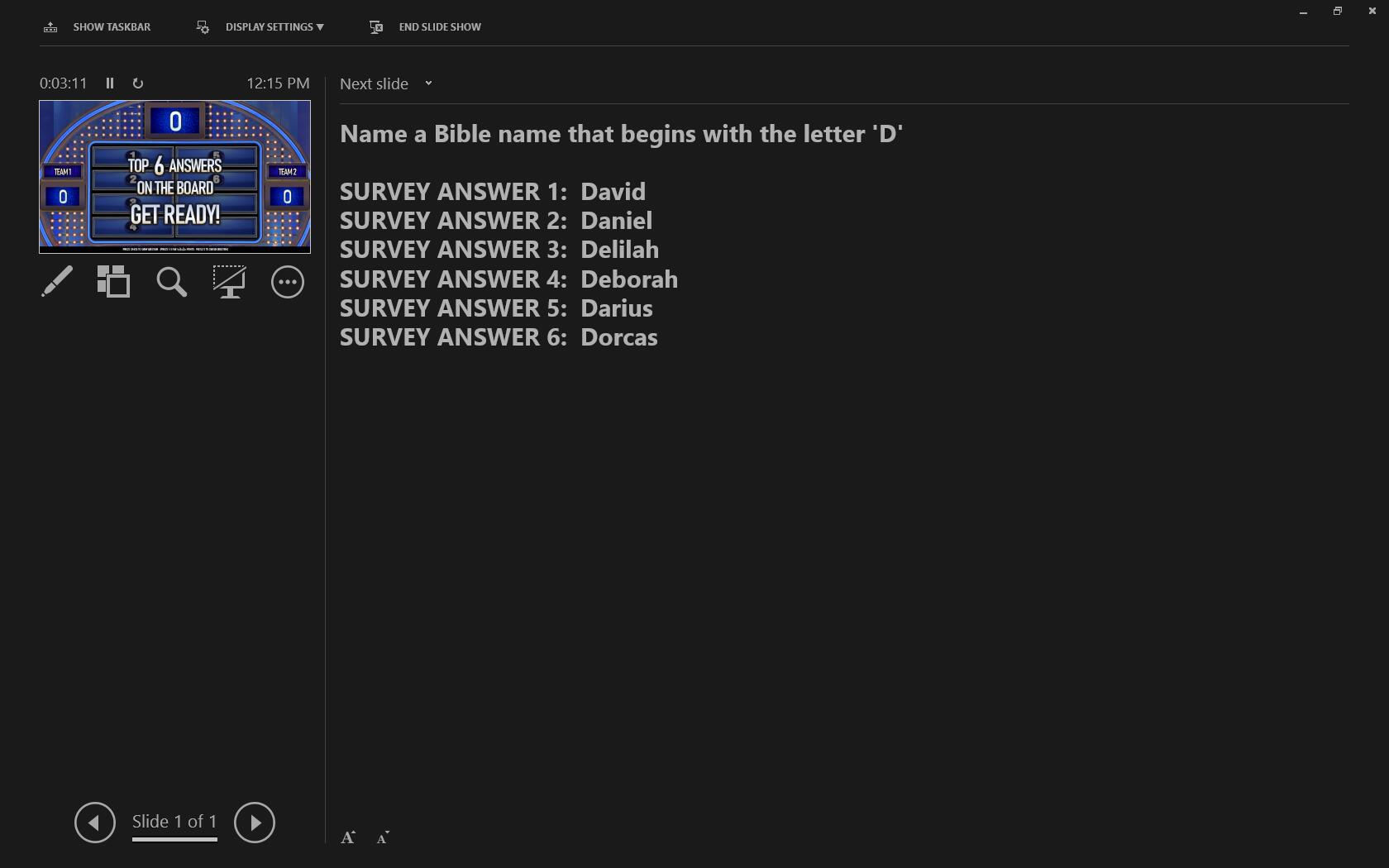Click Survey Answer 2: Daniel
The image size is (1389, 868).
[496, 221]
